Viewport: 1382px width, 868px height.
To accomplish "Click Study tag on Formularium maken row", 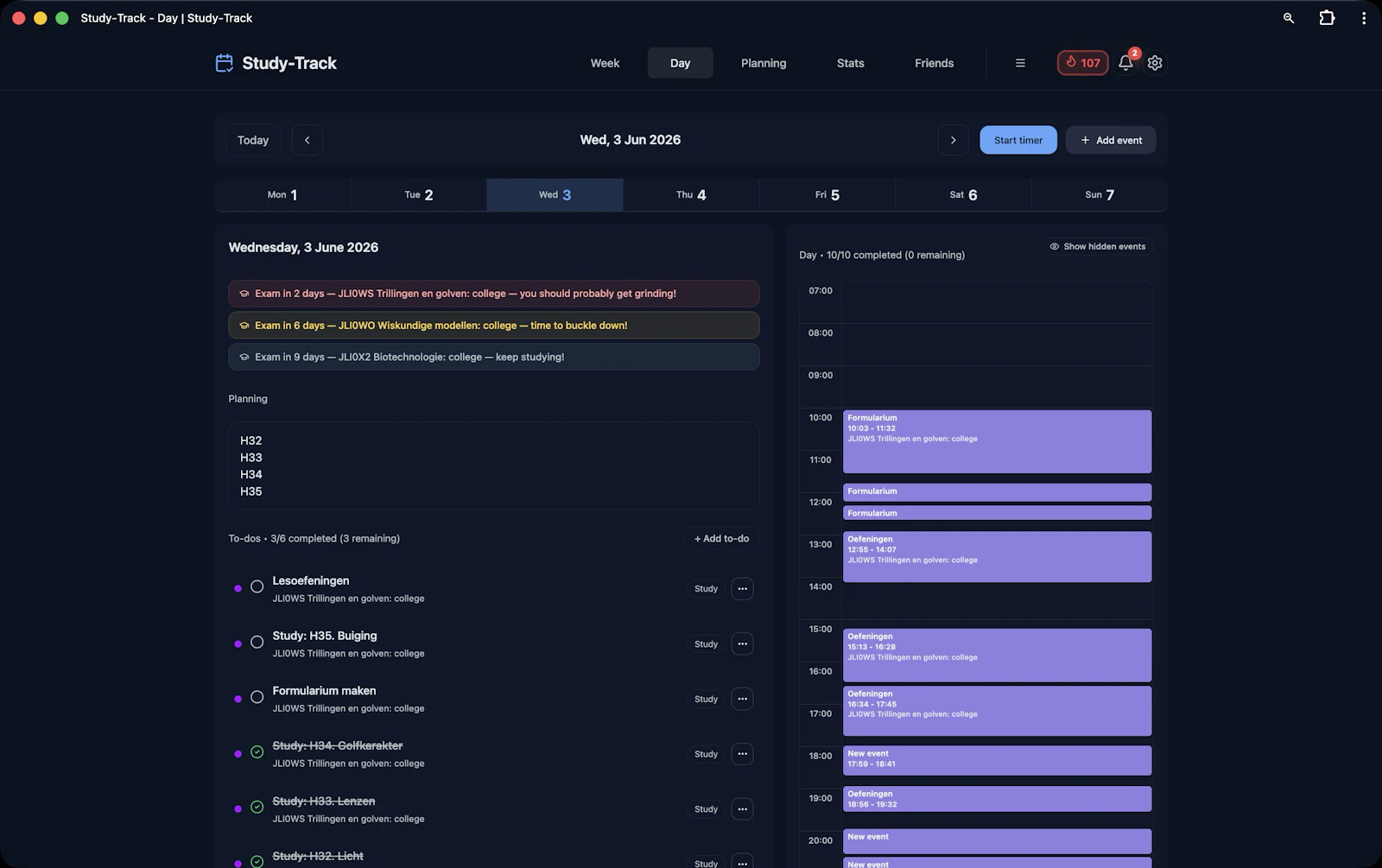I will 706,700.
